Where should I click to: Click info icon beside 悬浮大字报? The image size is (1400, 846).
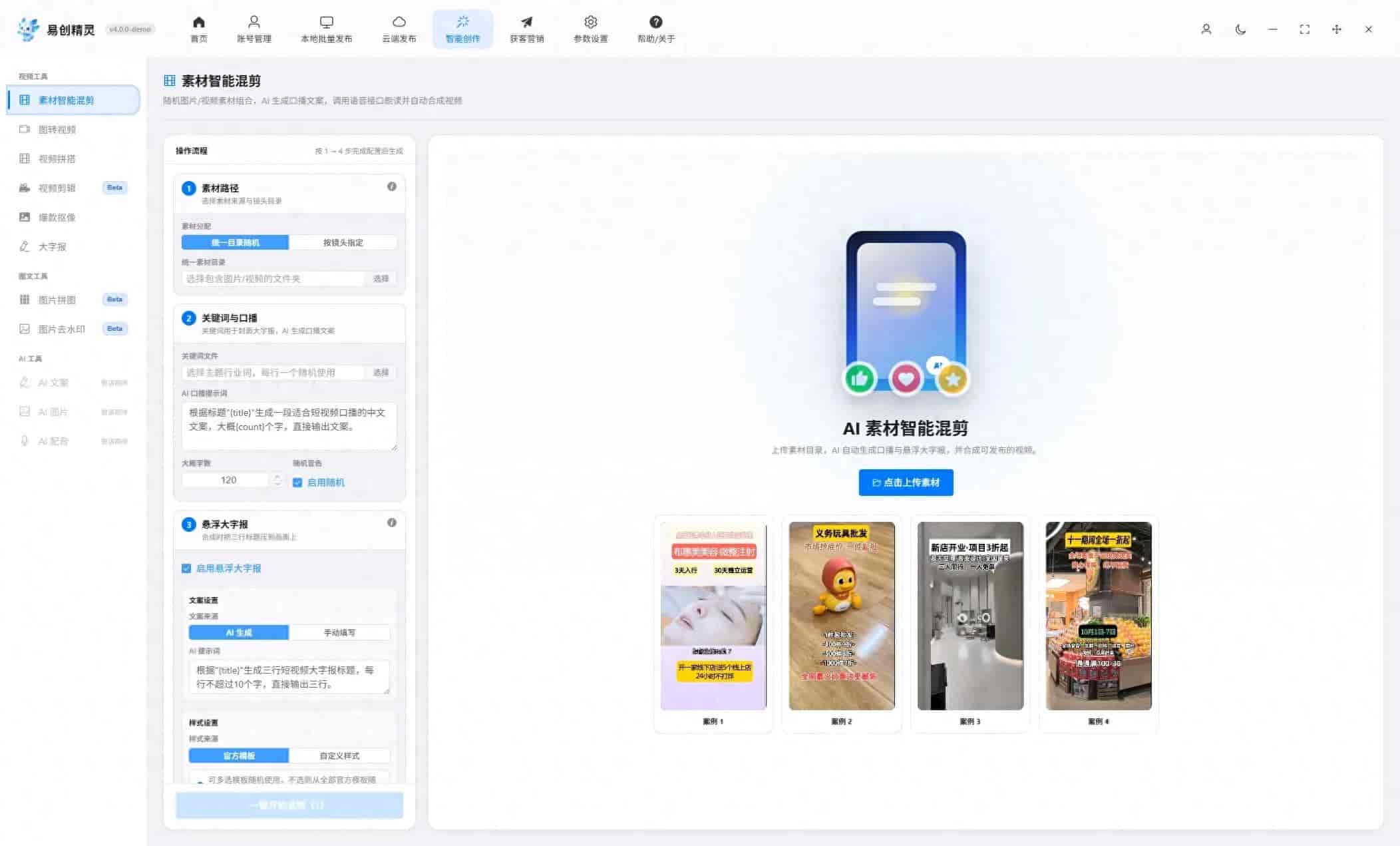click(391, 523)
